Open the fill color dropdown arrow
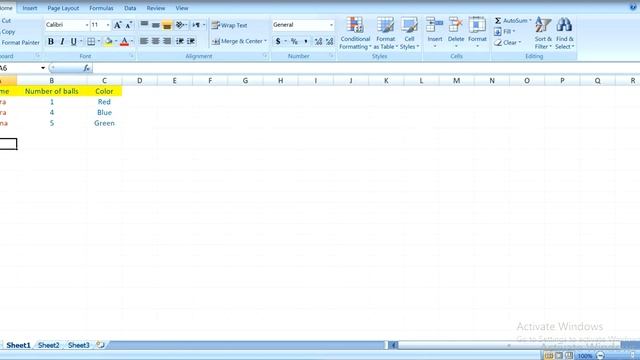 coord(116,41)
